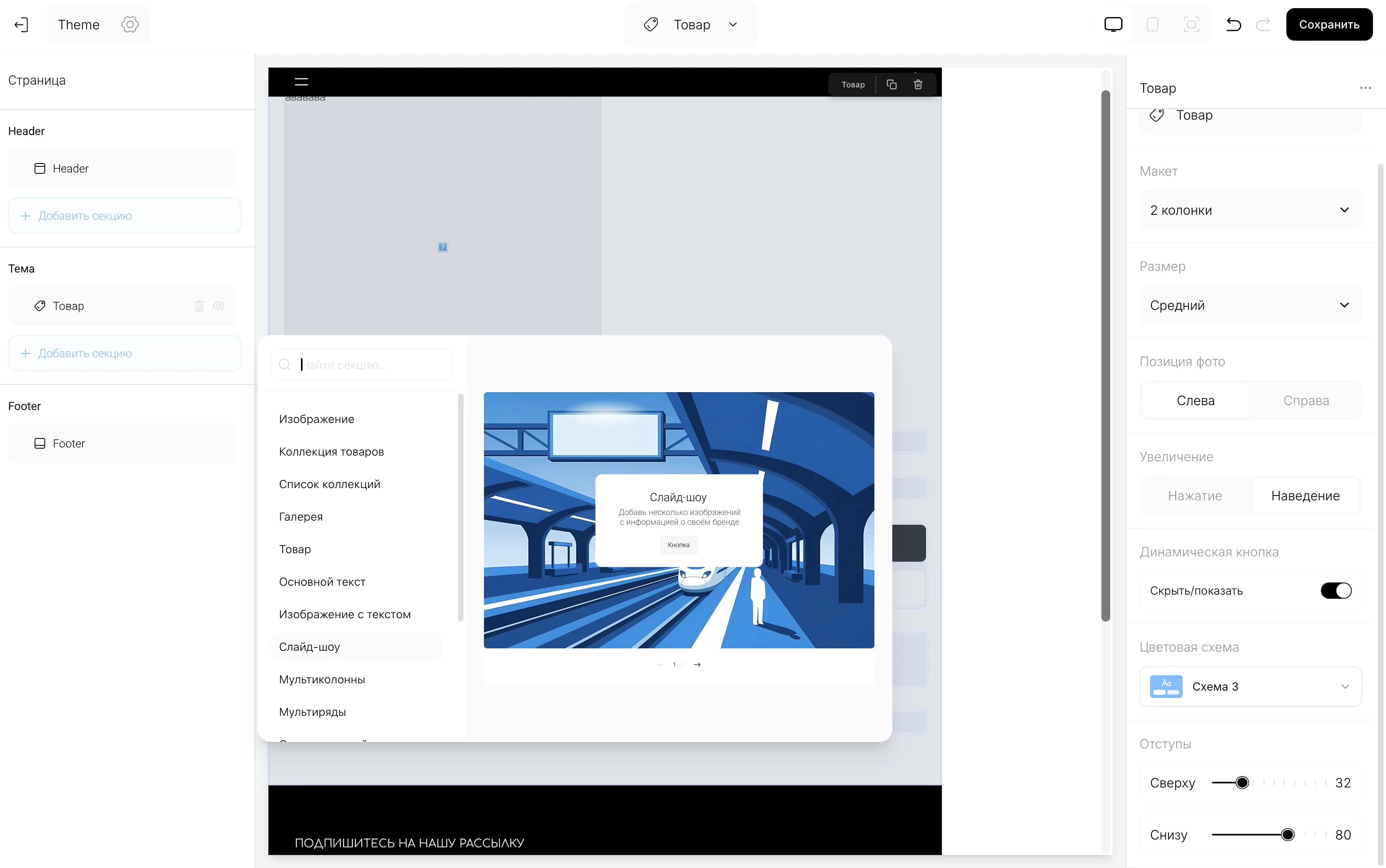The image size is (1386, 868).
Task: Focus the Найти секцию search field
Action: point(362,364)
